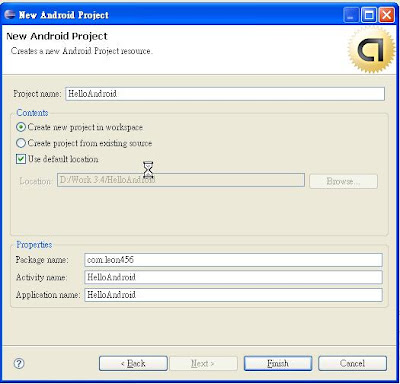Image resolution: width=400 pixels, height=384 pixels.
Task: Click the Application name field
Action: [233, 295]
